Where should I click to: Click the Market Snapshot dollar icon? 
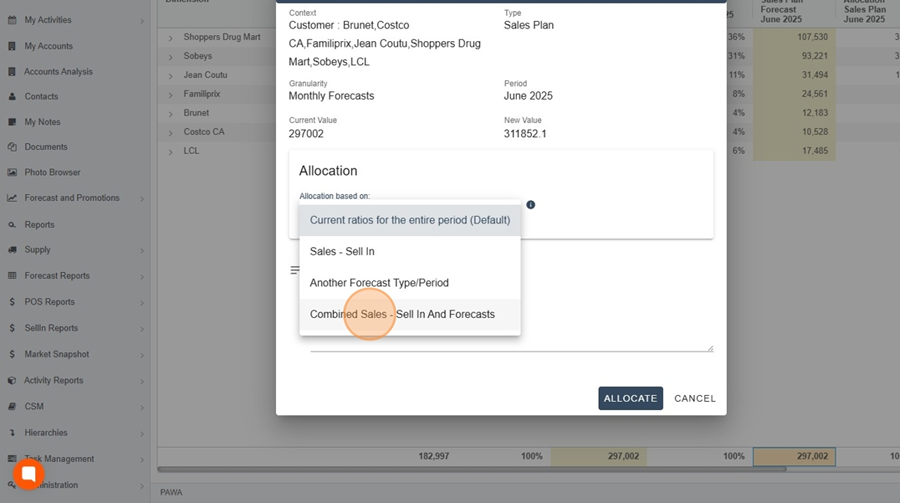(12, 354)
